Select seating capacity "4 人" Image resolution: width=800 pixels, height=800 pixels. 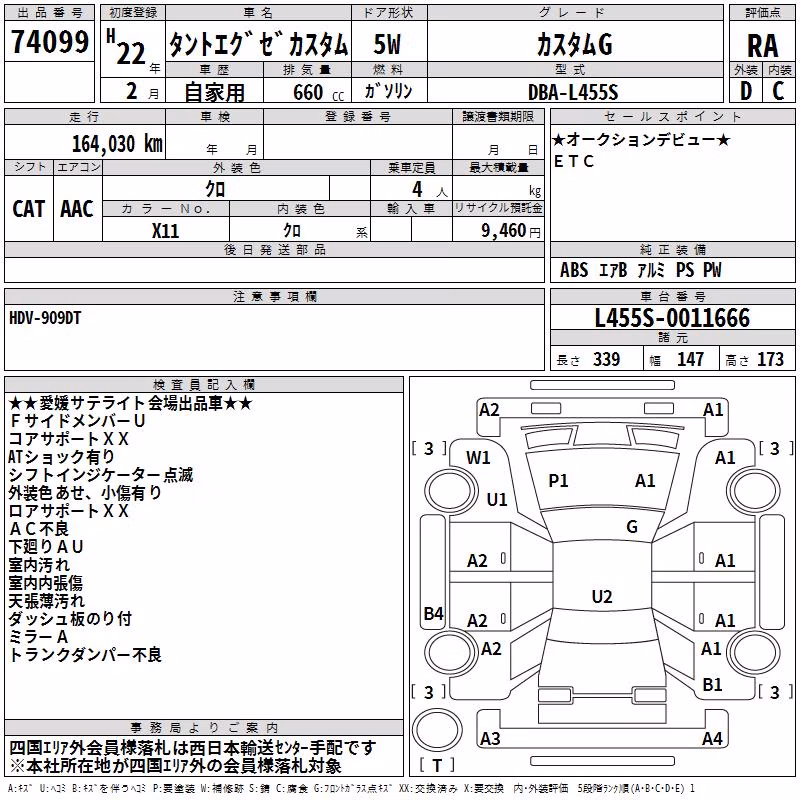pos(429,190)
